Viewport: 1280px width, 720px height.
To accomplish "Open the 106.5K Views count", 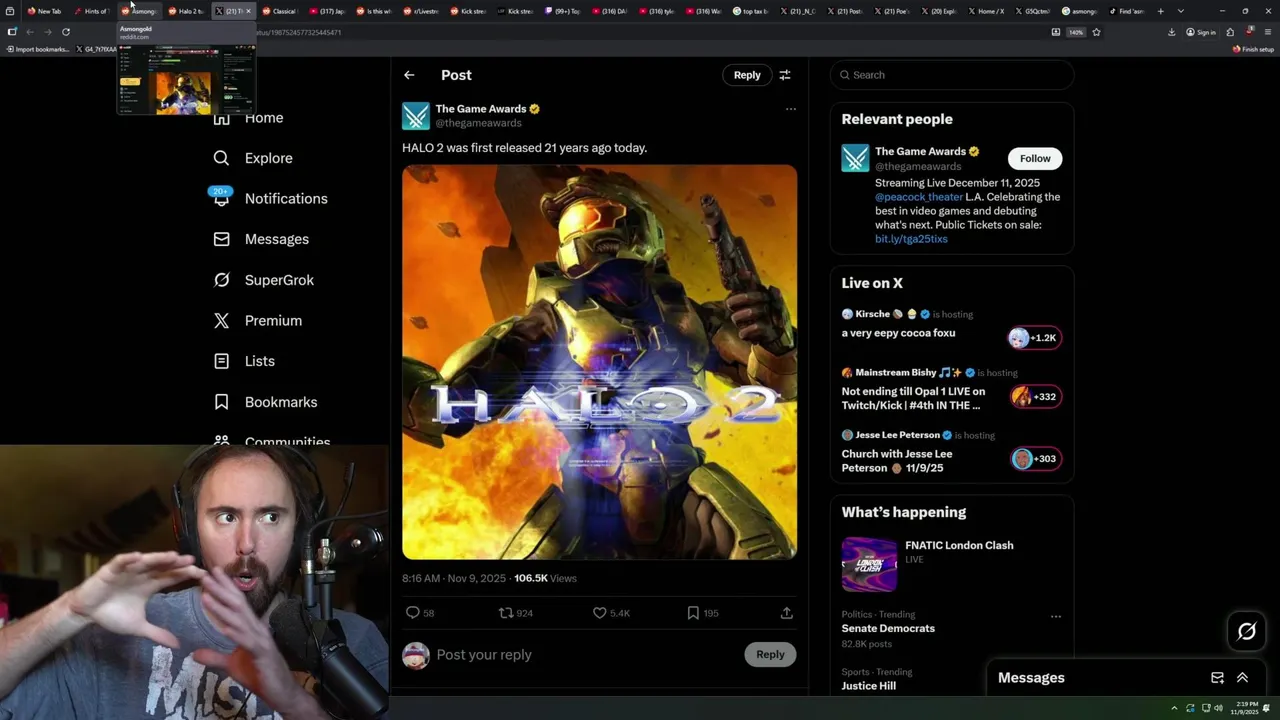I will point(545,578).
